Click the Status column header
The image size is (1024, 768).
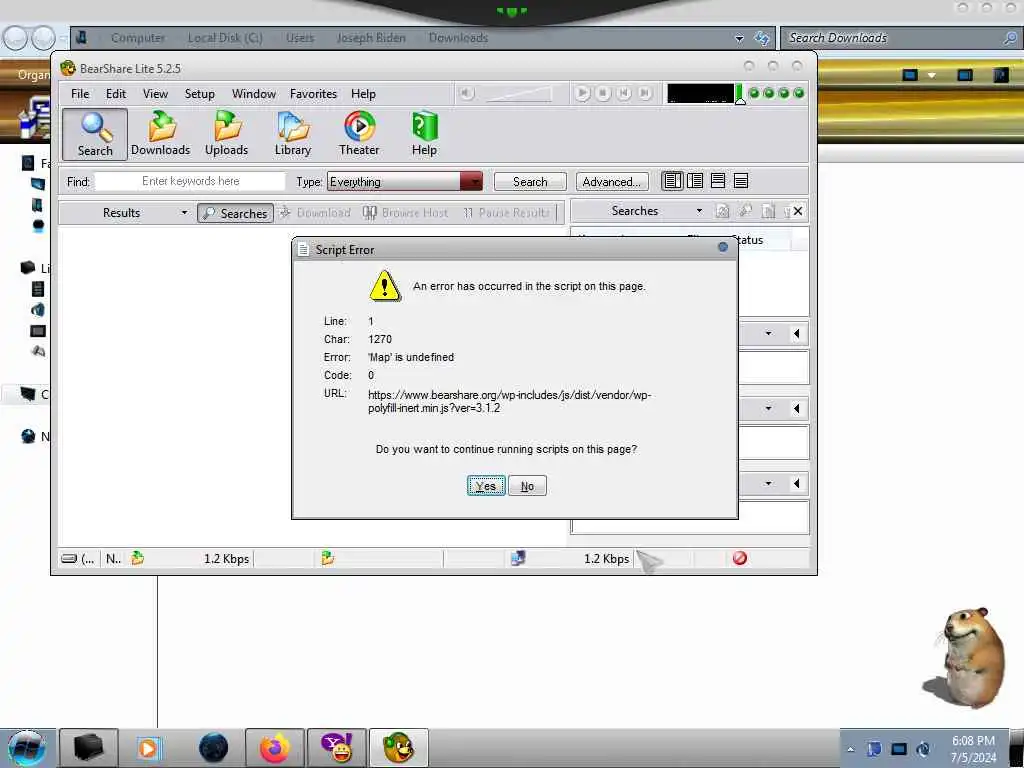pyautogui.click(x=748, y=240)
